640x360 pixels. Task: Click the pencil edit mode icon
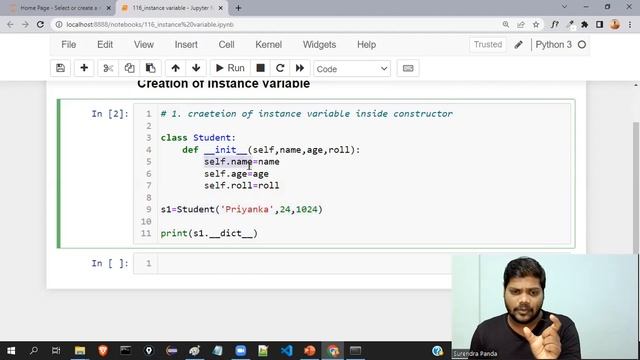tap(518, 44)
